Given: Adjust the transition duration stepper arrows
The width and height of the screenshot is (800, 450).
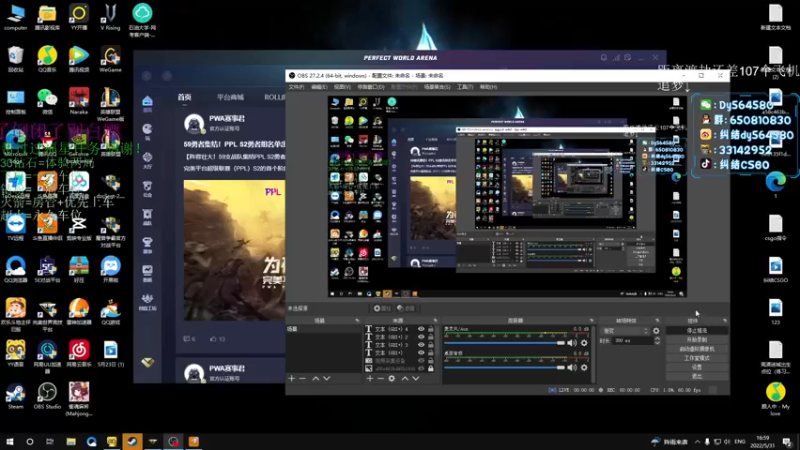Looking at the screenshot, I should [x=657, y=341].
